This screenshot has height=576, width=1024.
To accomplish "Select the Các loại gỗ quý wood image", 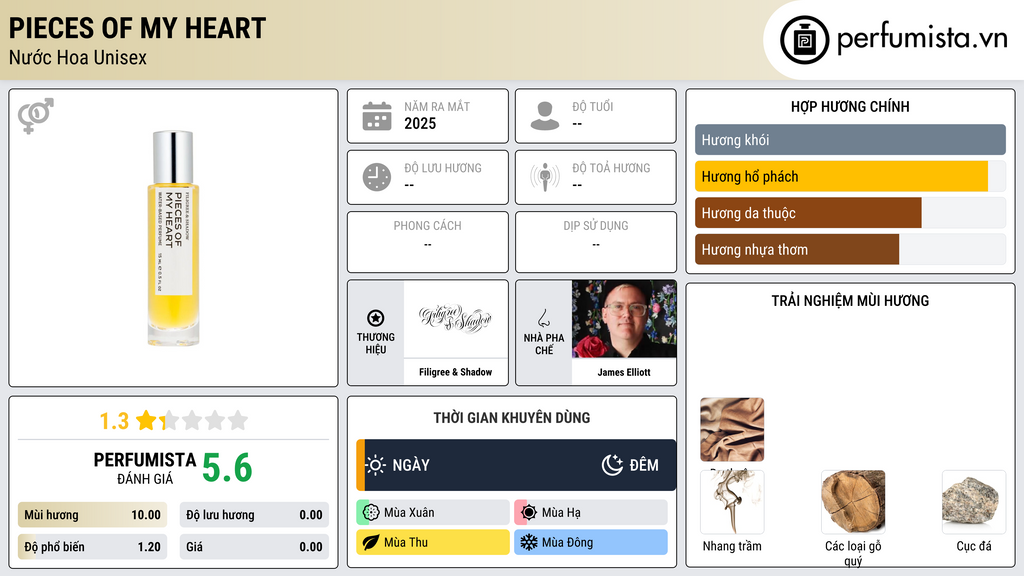I will coord(853,502).
